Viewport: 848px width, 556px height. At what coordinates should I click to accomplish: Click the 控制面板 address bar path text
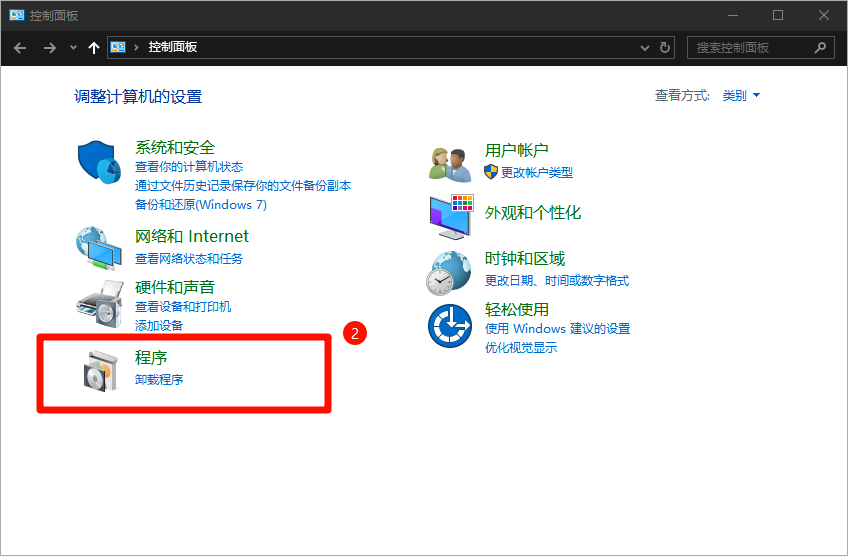click(173, 47)
